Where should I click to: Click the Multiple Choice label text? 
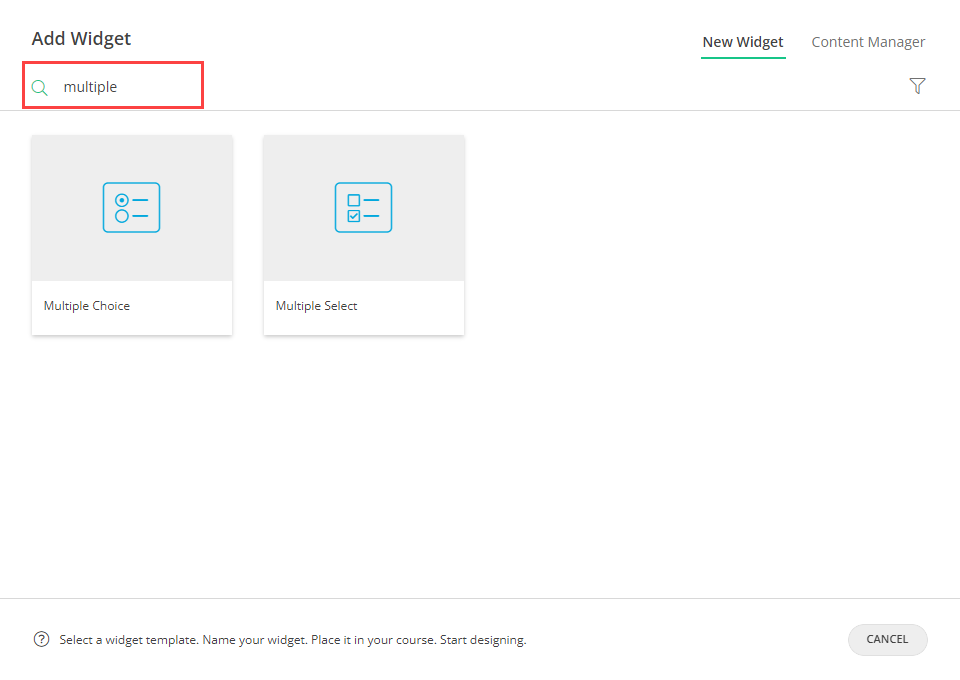(x=86, y=305)
